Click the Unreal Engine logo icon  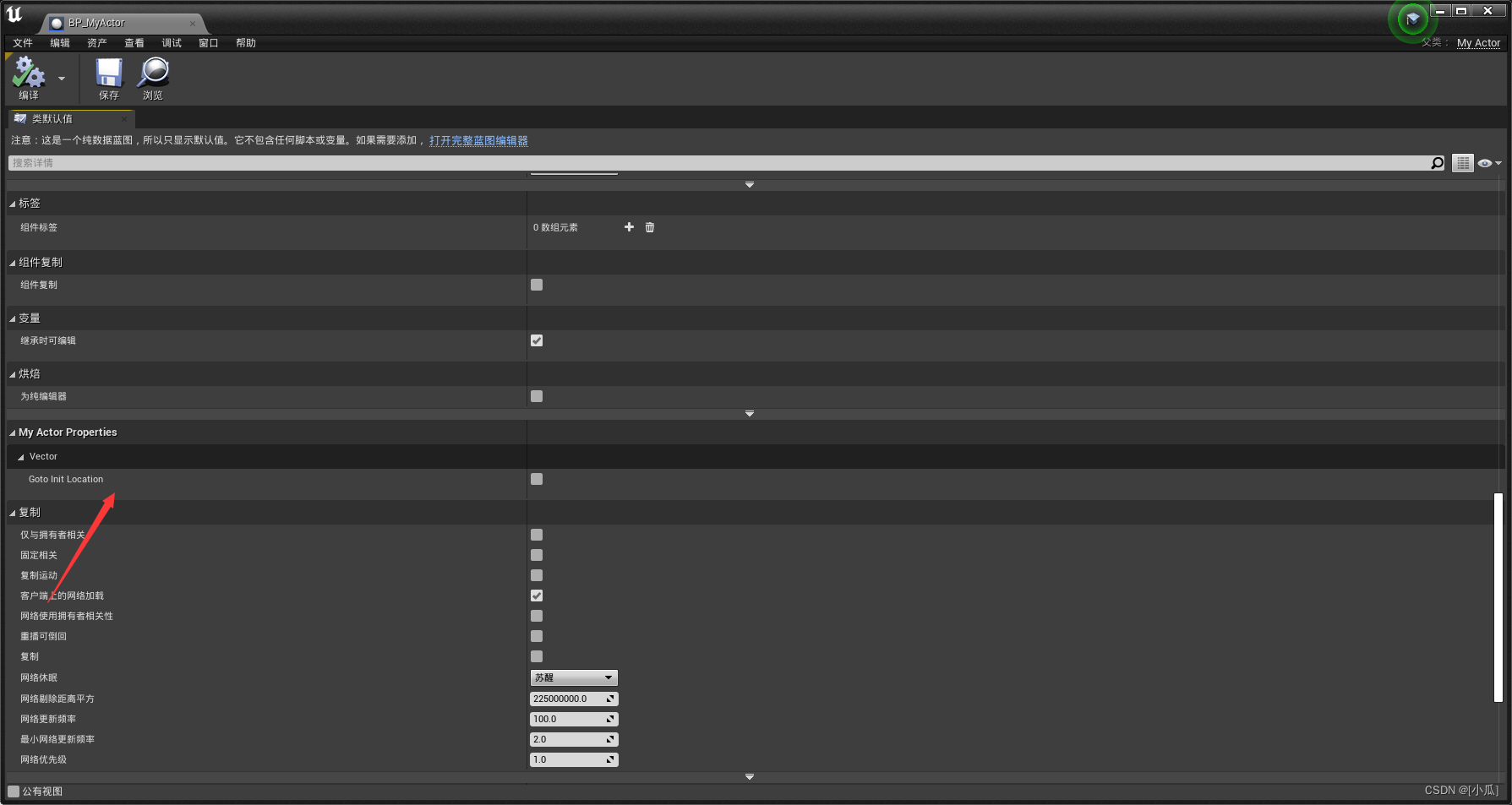coord(14,14)
